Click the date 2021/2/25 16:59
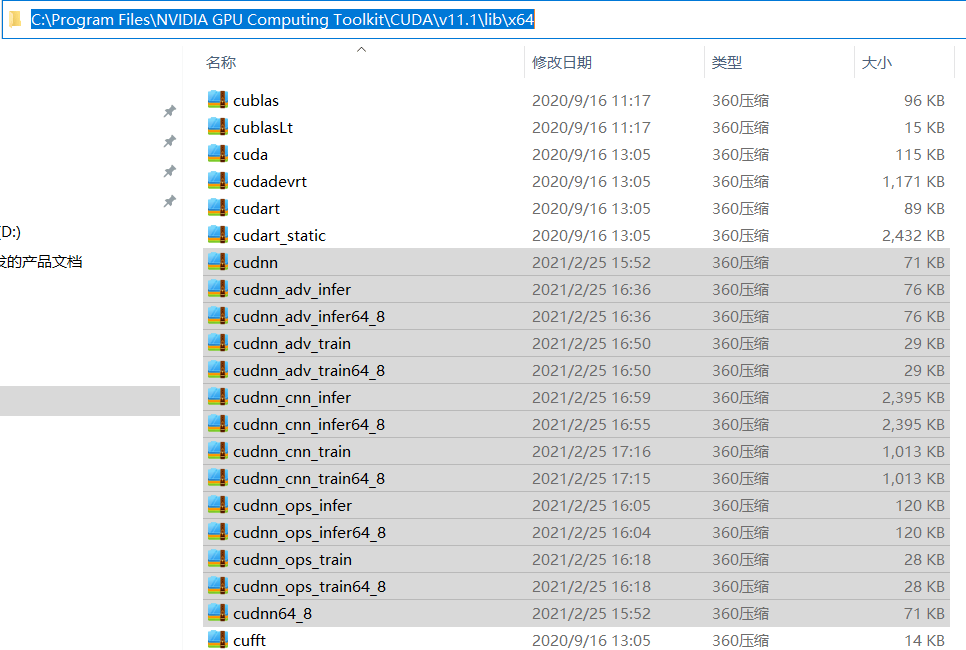This screenshot has width=966, height=650. click(591, 397)
